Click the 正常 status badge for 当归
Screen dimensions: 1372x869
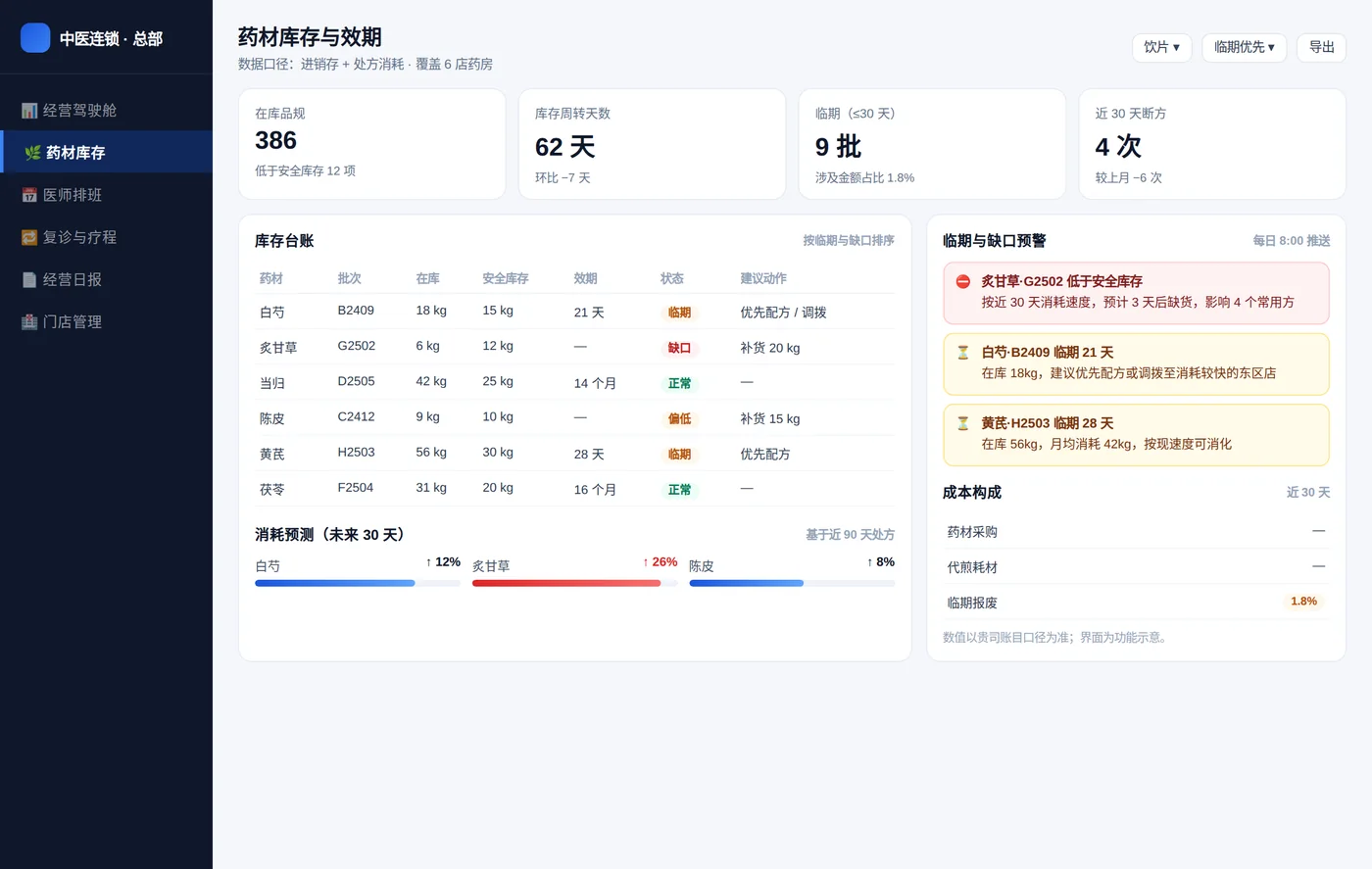[679, 383]
